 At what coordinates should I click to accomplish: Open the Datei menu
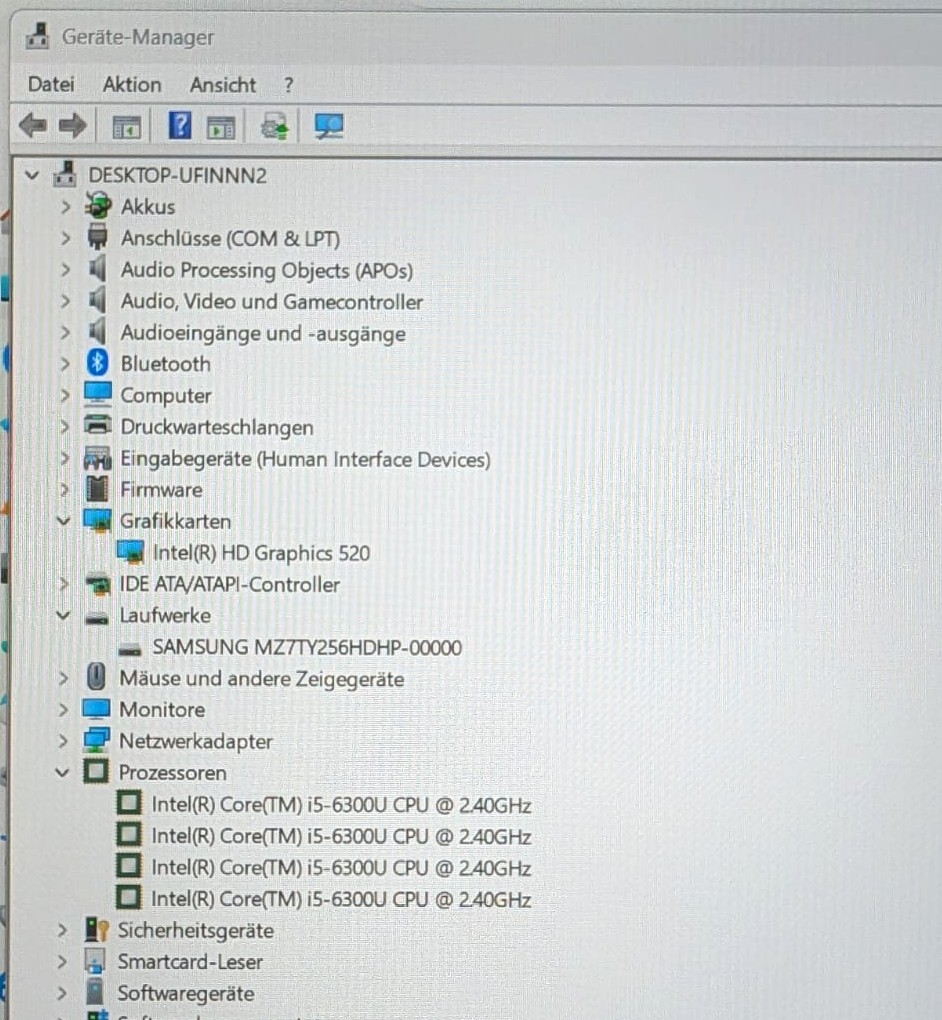[x=51, y=85]
